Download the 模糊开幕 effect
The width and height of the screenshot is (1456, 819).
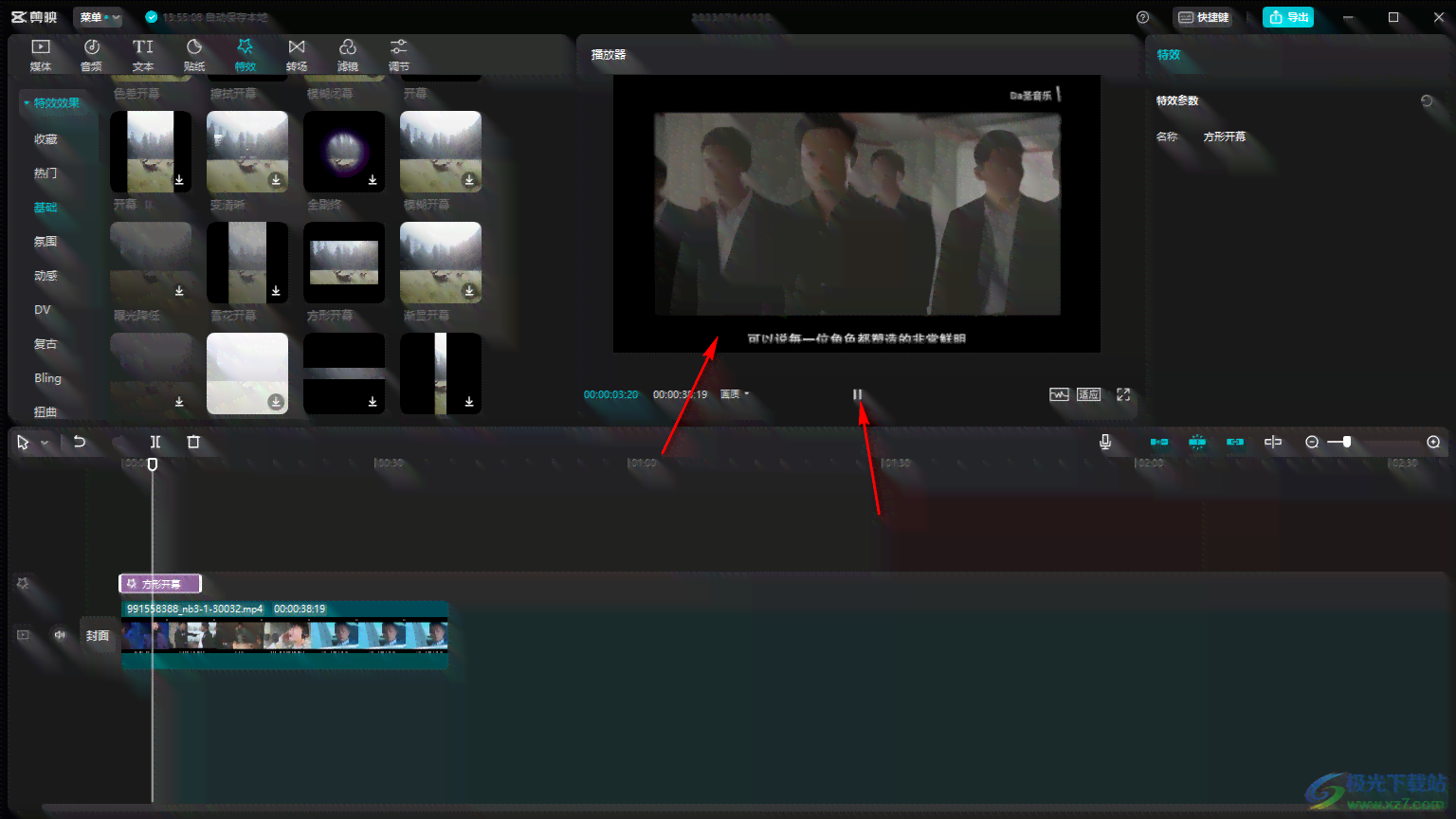click(x=469, y=180)
